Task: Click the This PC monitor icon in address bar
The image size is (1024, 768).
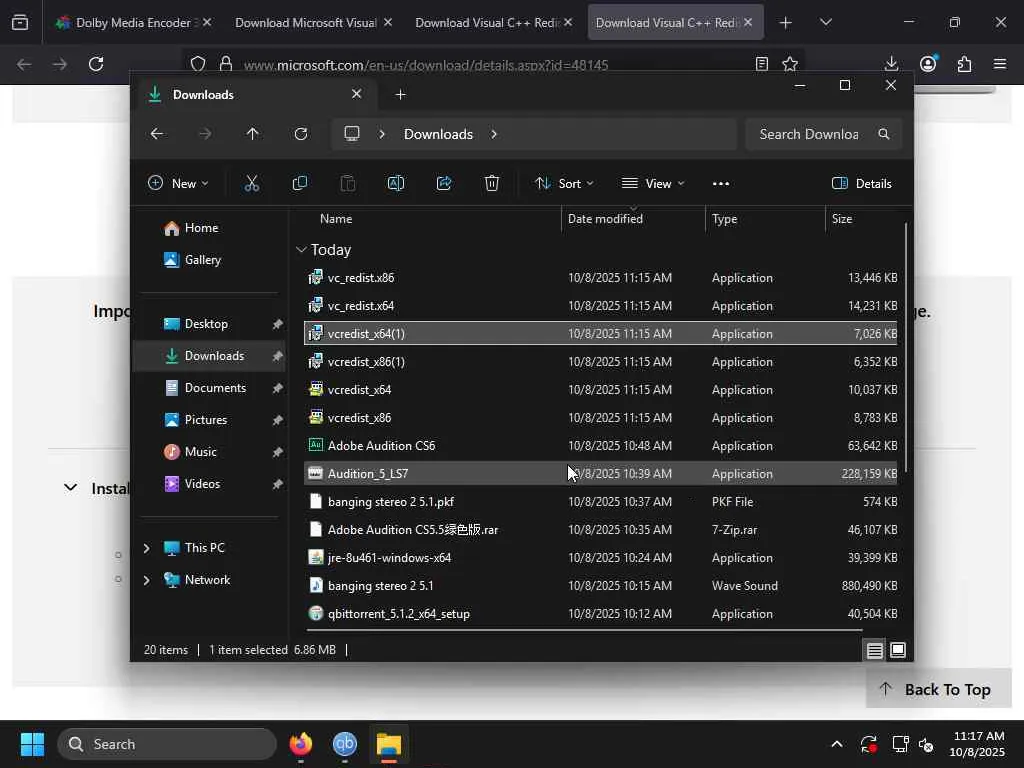Action: point(352,134)
